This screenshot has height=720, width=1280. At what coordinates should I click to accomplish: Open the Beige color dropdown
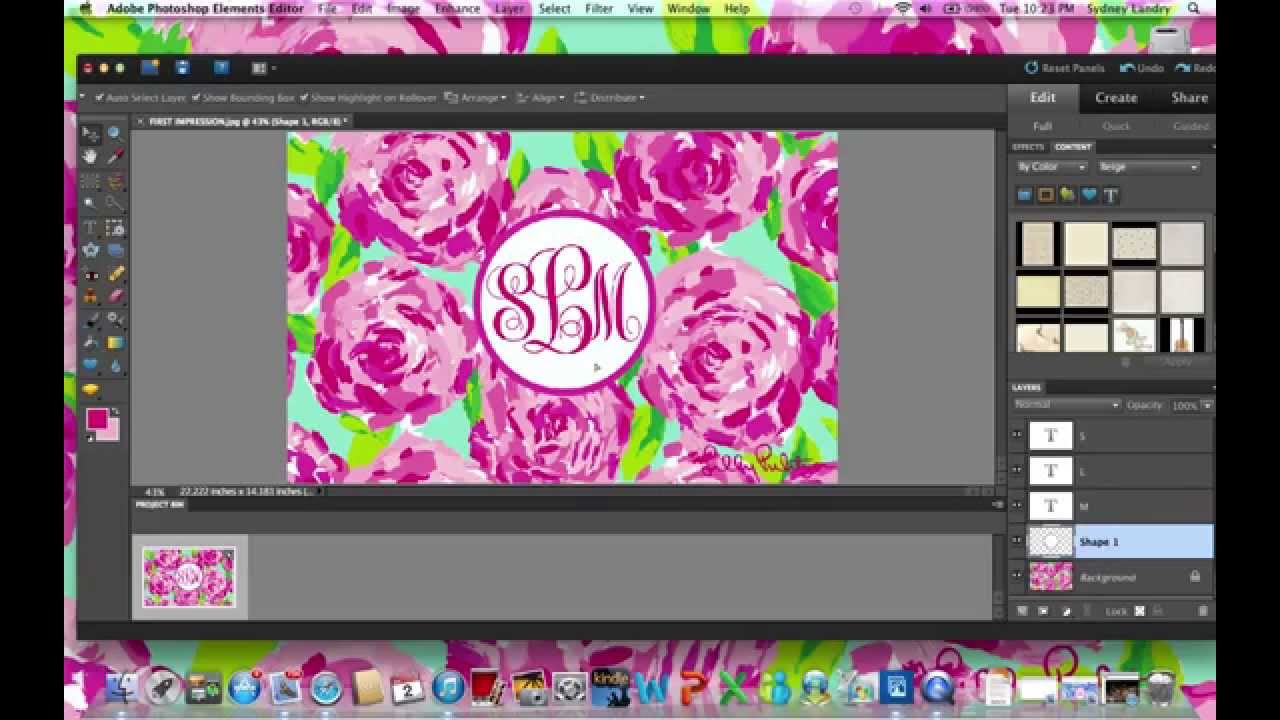pos(1147,167)
